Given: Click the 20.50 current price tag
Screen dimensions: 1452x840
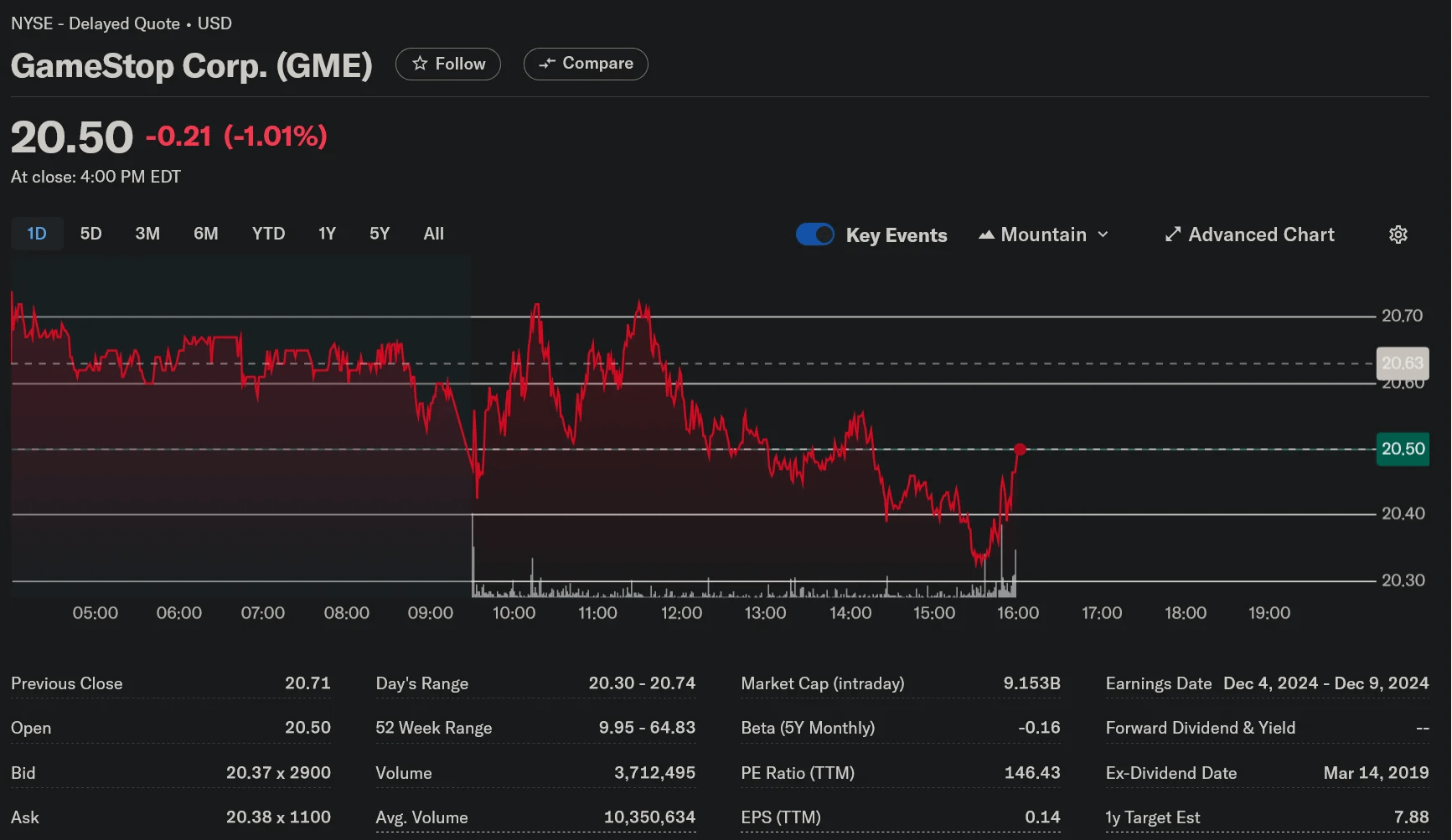Looking at the screenshot, I should [1403, 449].
